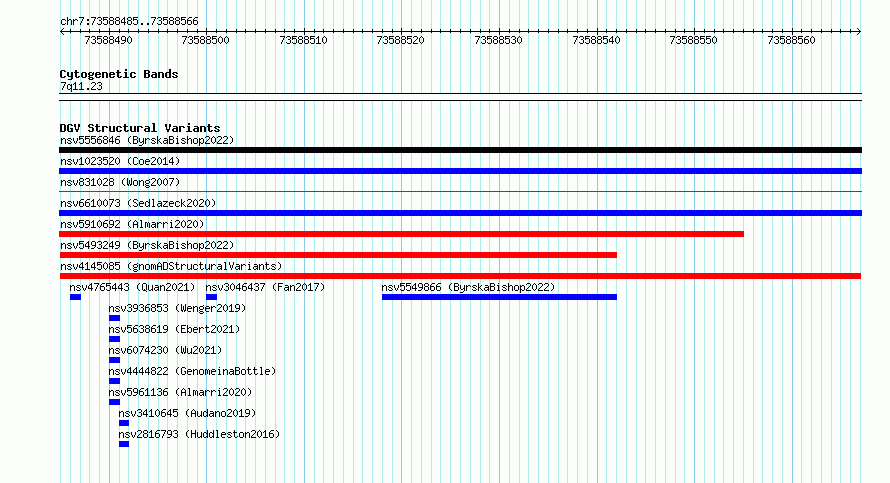Select nsv6610073 (Sedlazeck2020) label

pyautogui.click(x=138, y=203)
